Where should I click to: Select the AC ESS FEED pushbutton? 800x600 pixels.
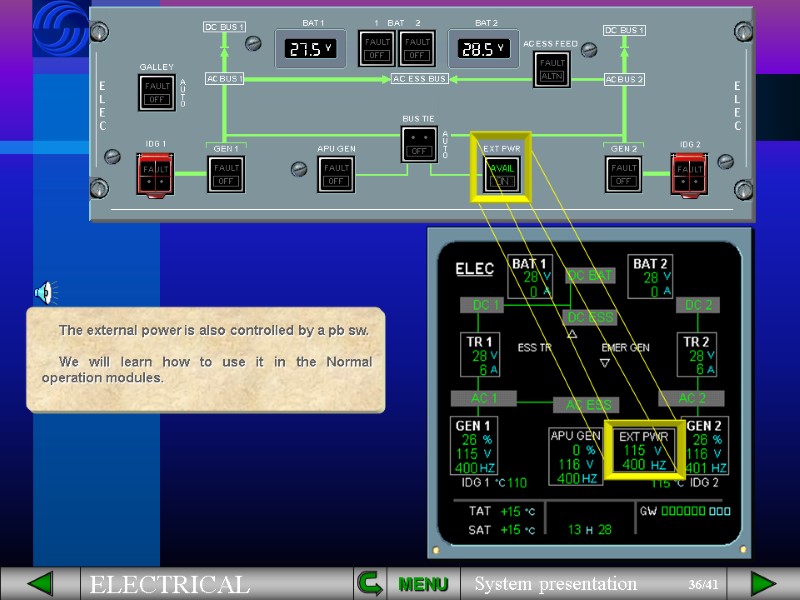[x=550, y=67]
